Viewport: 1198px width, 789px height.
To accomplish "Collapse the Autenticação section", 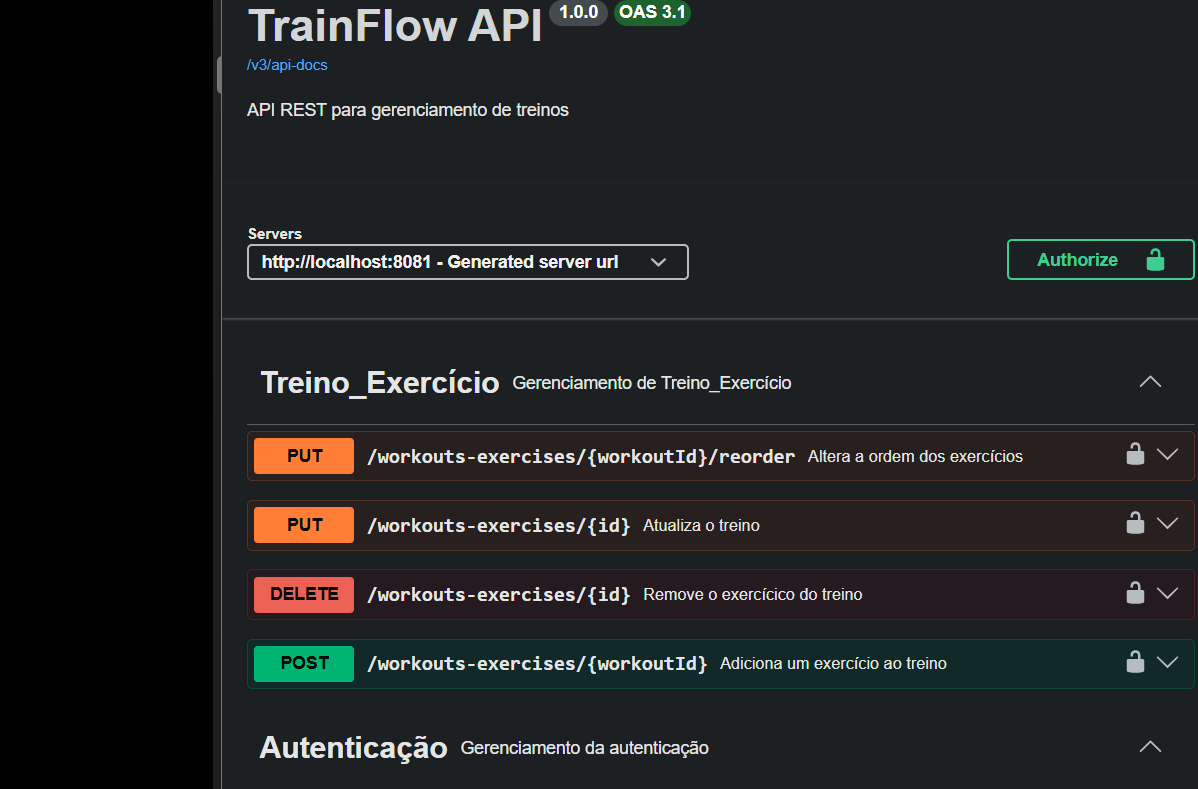I will [1150, 747].
